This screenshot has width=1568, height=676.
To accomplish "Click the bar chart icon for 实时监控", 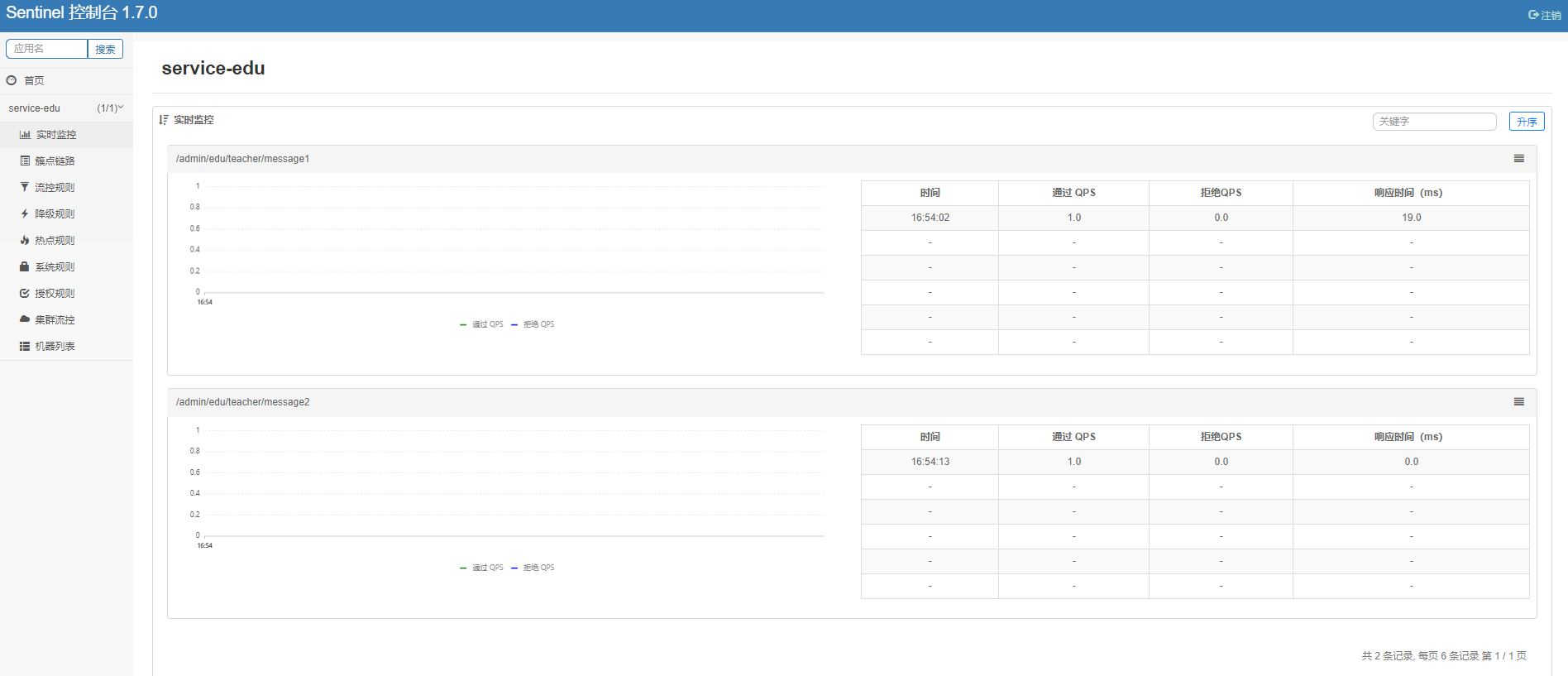I will tap(25, 134).
